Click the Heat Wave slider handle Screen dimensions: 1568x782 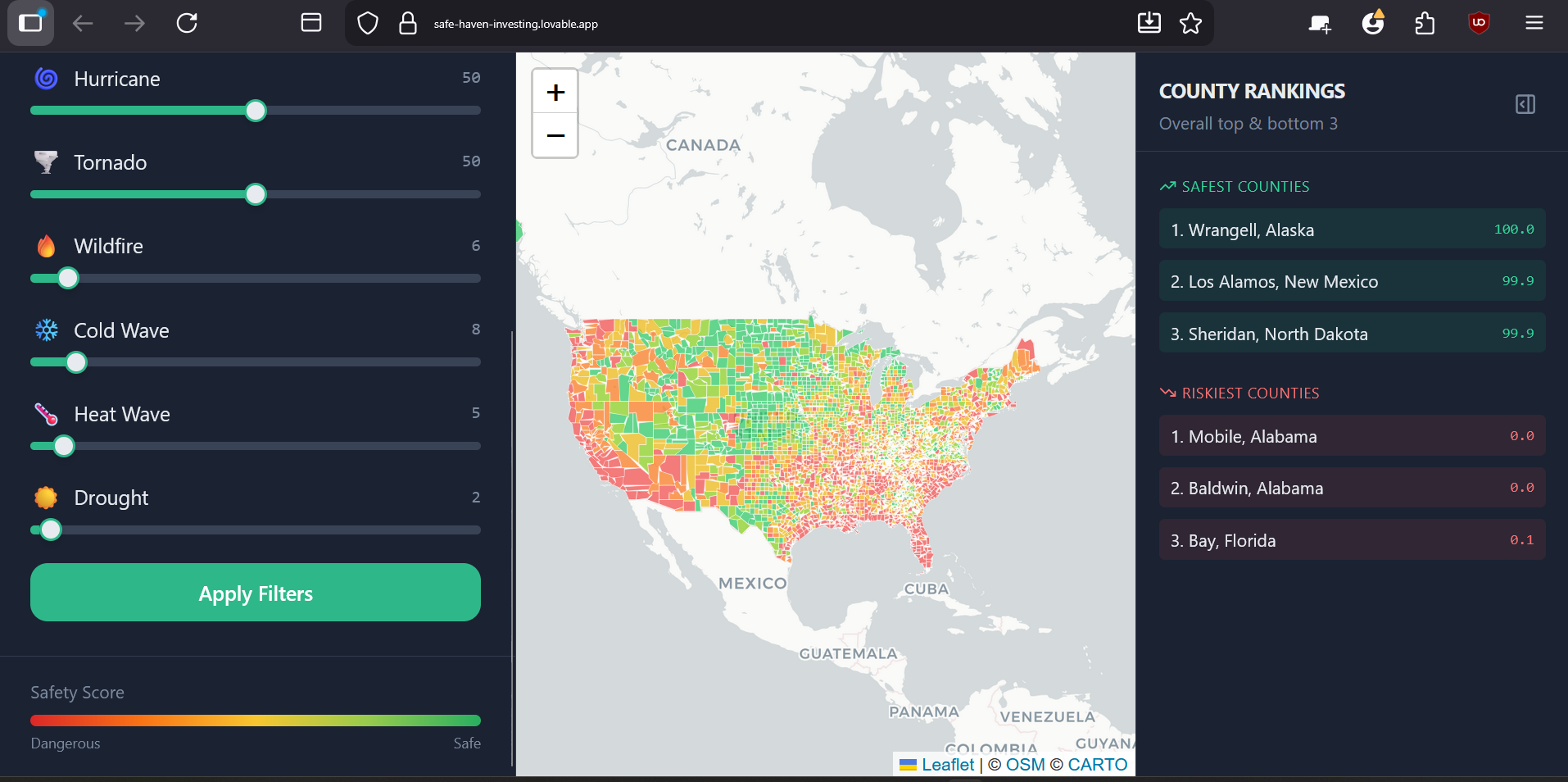(x=64, y=446)
